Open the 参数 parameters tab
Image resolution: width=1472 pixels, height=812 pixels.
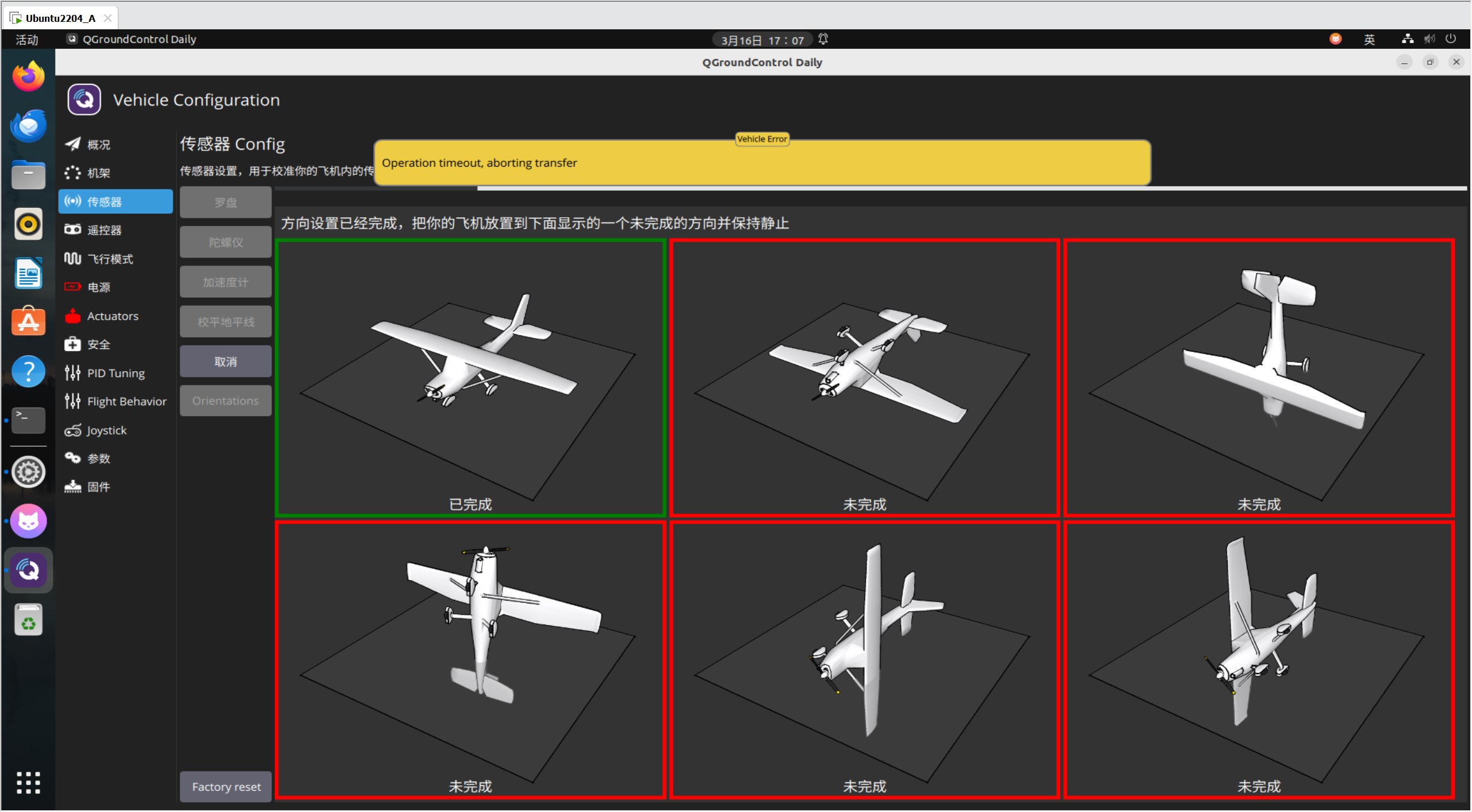pos(98,459)
